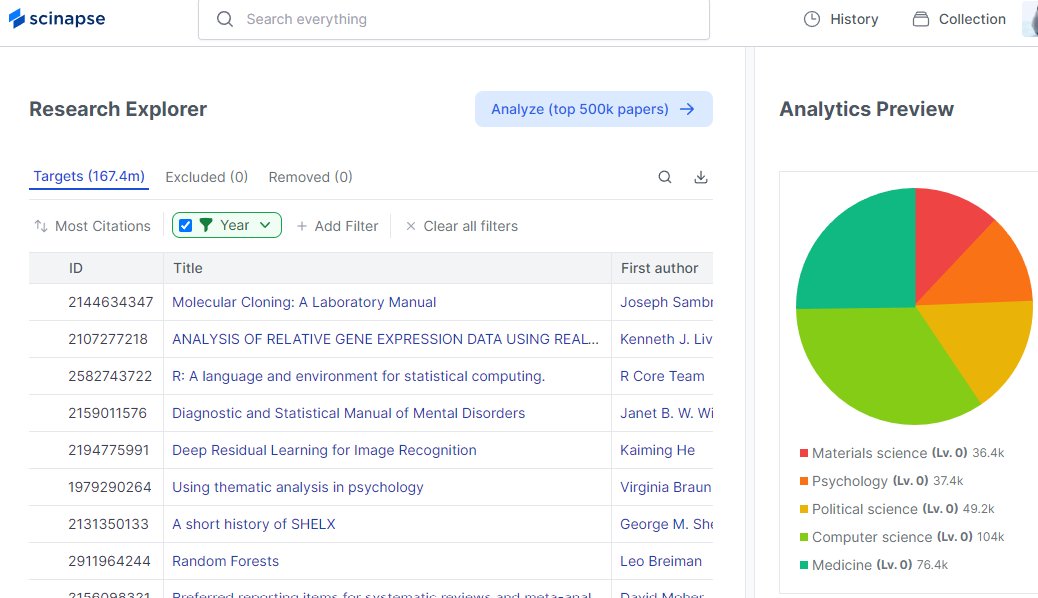Screen dimensions: 1038x598
Task: Open R: A language and environment paper
Action: click(x=358, y=376)
